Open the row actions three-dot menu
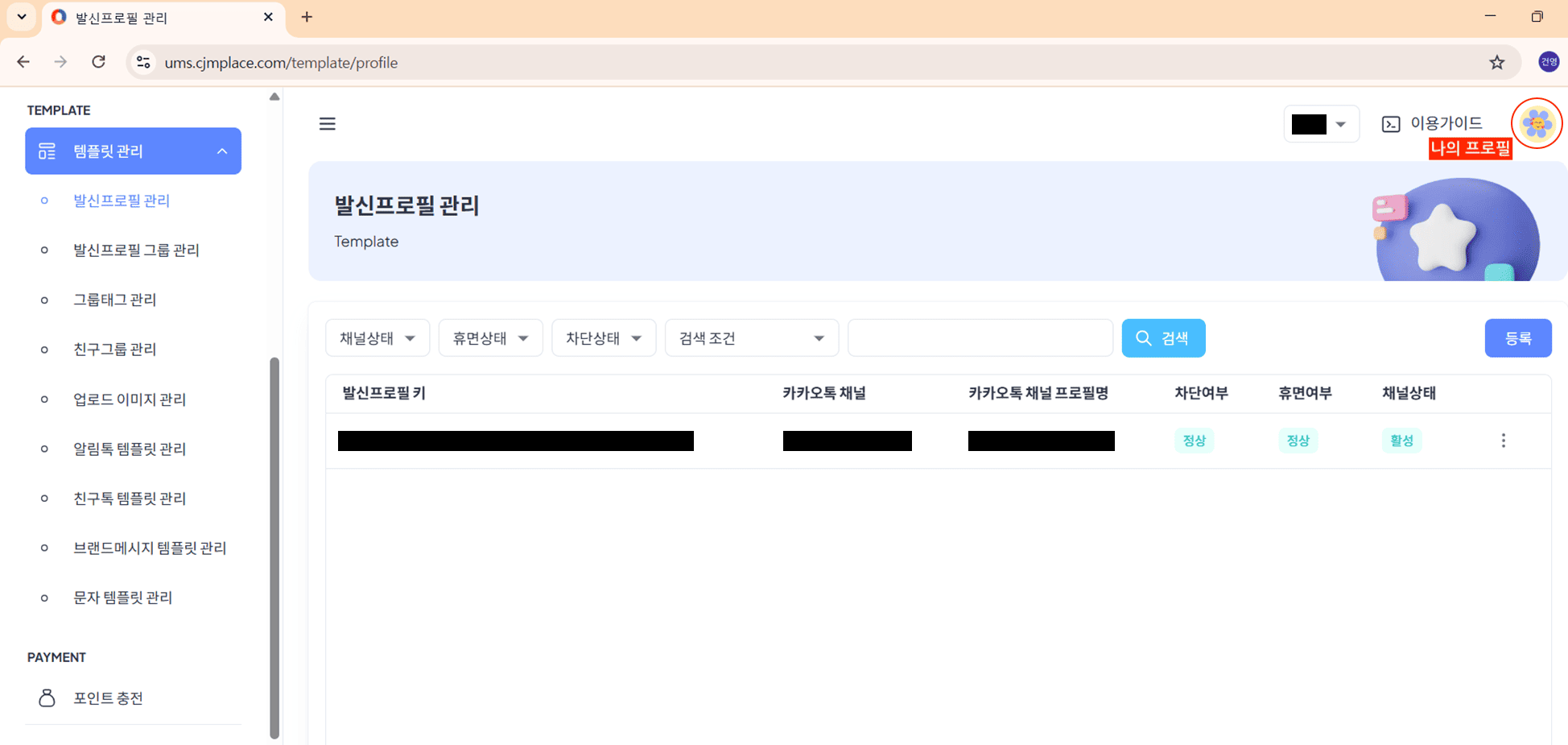Screen dimensions: 1568x745 (x=1503, y=441)
